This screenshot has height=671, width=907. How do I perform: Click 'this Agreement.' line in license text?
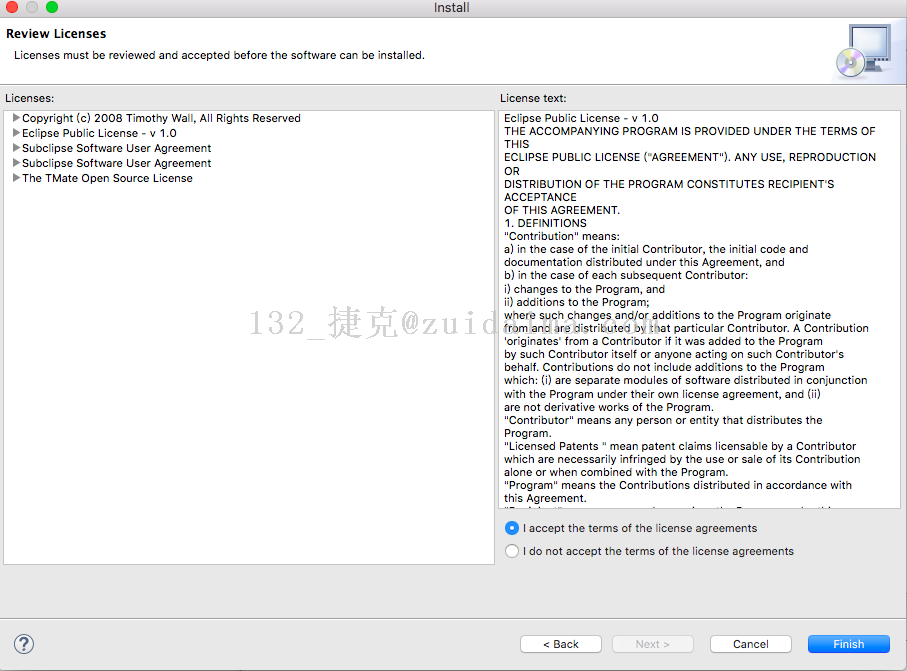pyautogui.click(x=545, y=498)
